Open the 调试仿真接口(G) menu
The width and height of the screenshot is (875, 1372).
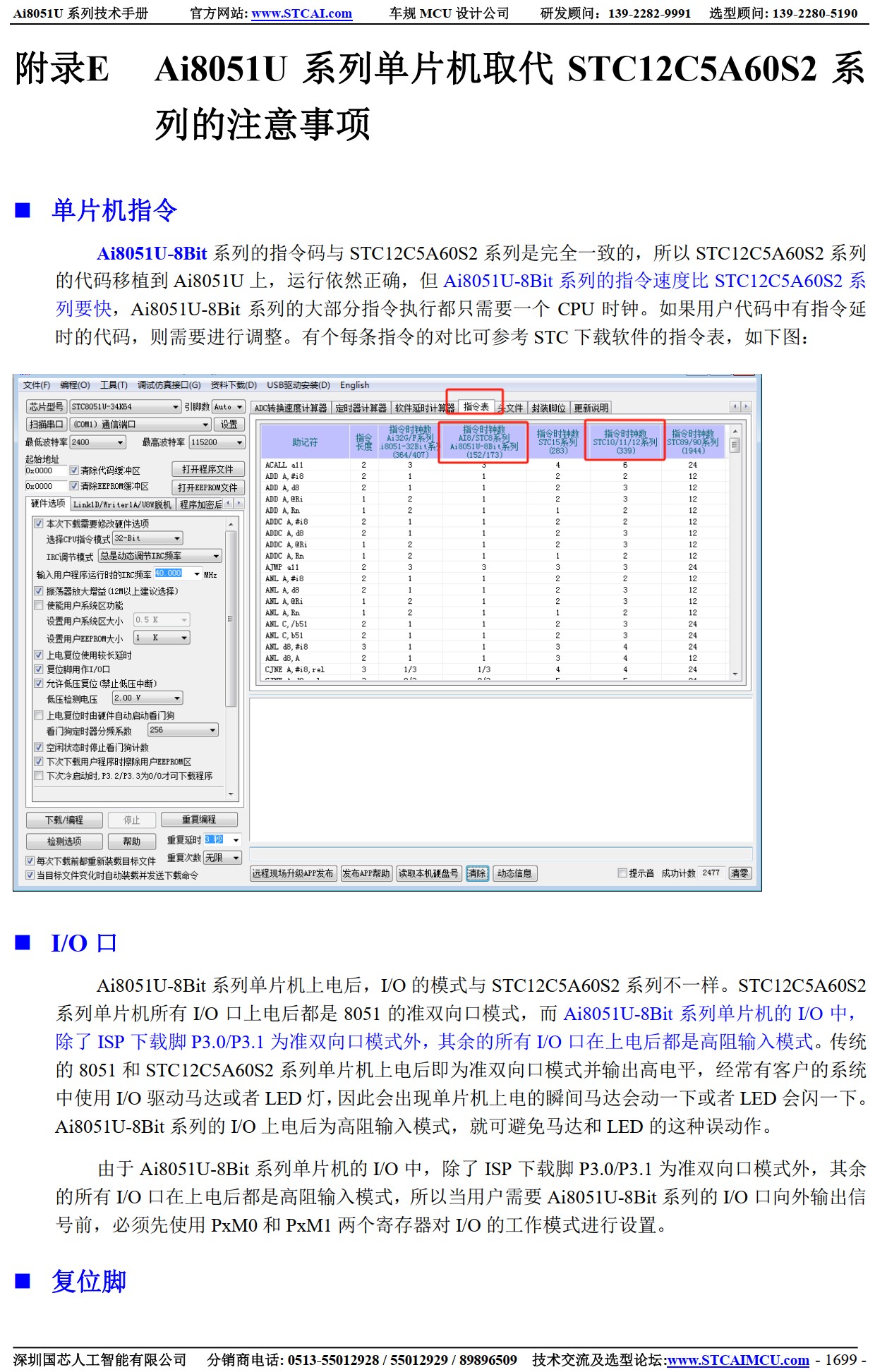pos(169,385)
